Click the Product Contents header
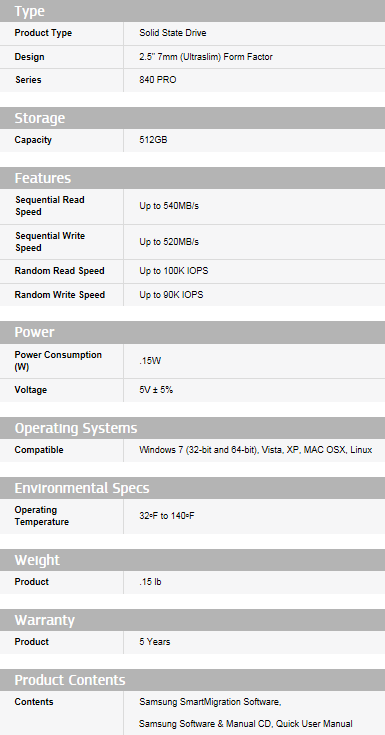 [x=192, y=680]
